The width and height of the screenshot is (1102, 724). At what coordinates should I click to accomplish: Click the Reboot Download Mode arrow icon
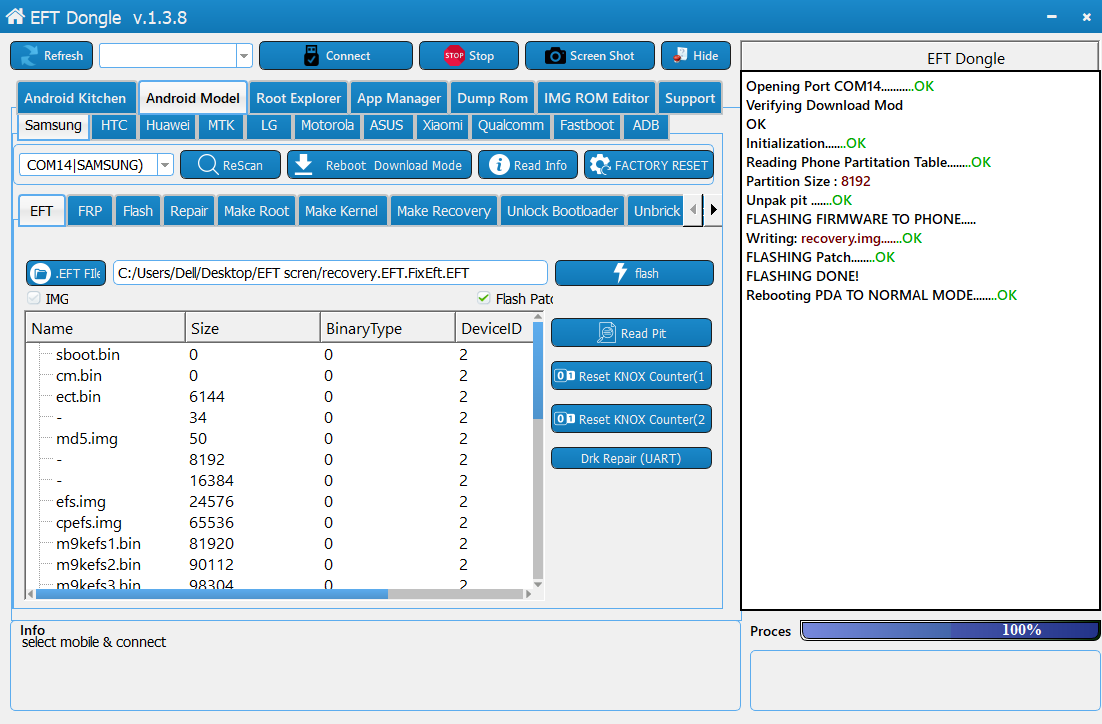[304, 164]
